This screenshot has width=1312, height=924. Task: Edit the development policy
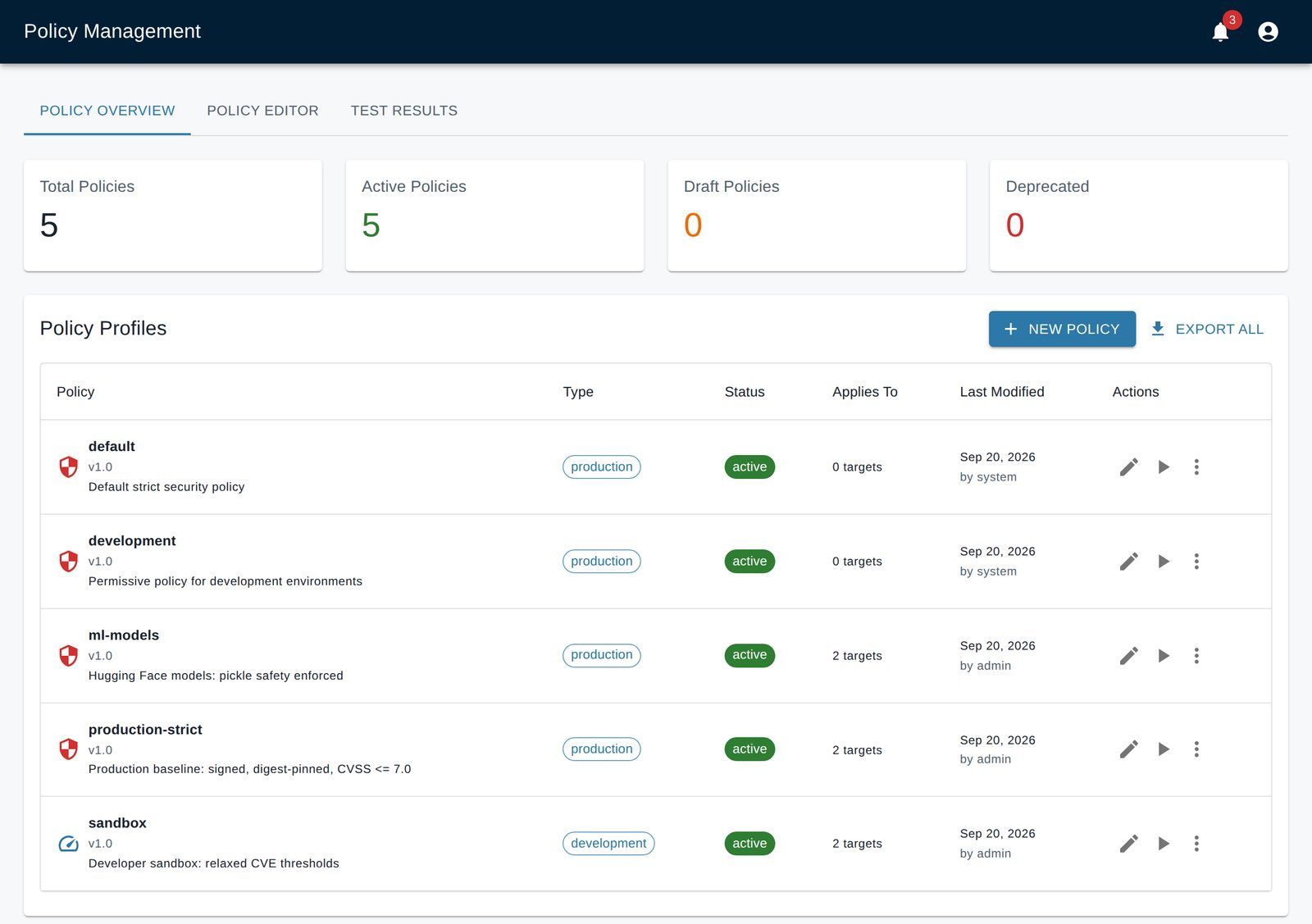coord(1129,562)
